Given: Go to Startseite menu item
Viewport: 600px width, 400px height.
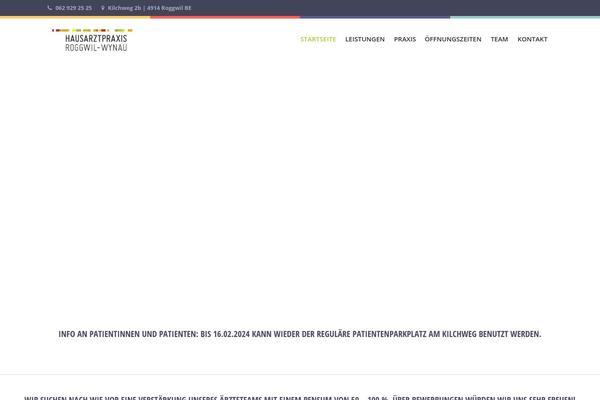Looking at the screenshot, I should click(x=318, y=39).
